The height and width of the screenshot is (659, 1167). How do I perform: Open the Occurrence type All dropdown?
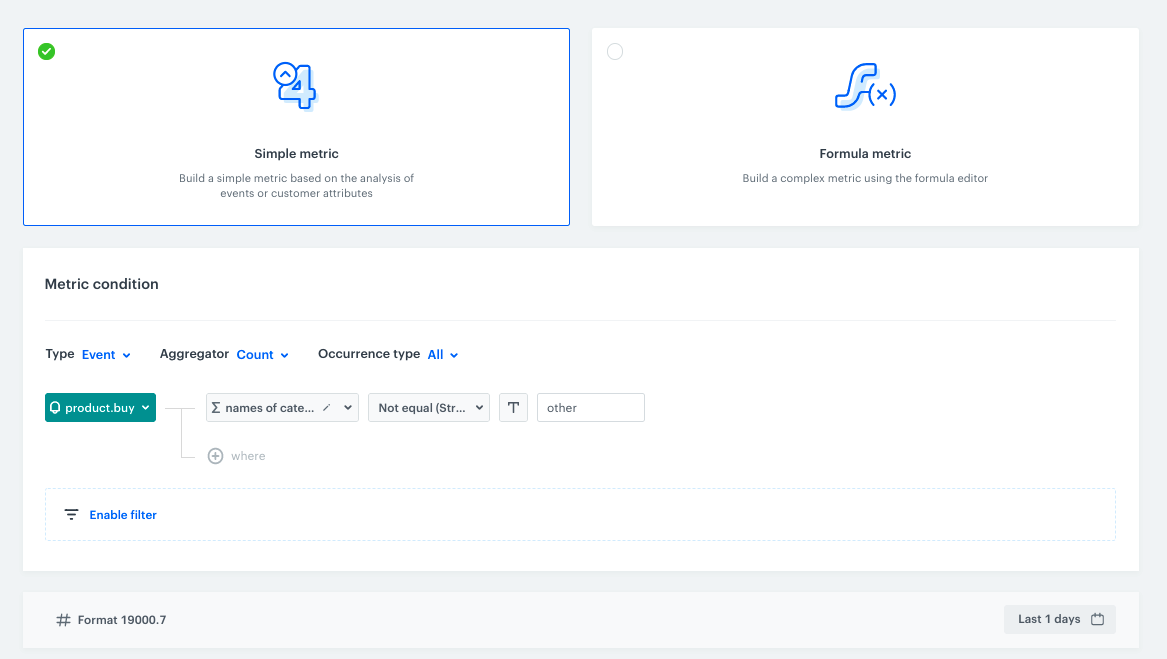click(x=443, y=354)
